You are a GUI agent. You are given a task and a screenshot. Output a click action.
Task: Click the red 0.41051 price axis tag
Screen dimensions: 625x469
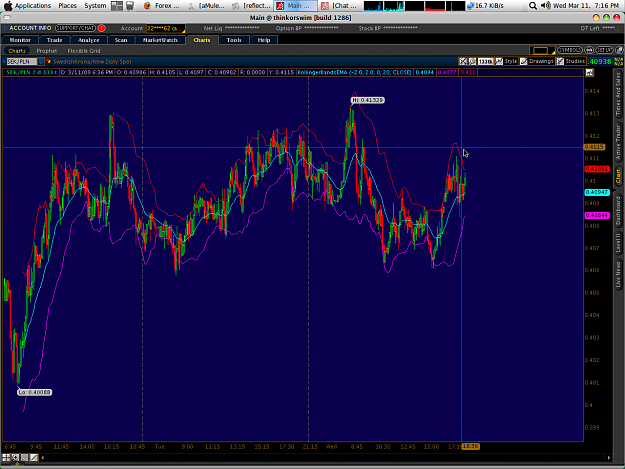tap(597, 169)
